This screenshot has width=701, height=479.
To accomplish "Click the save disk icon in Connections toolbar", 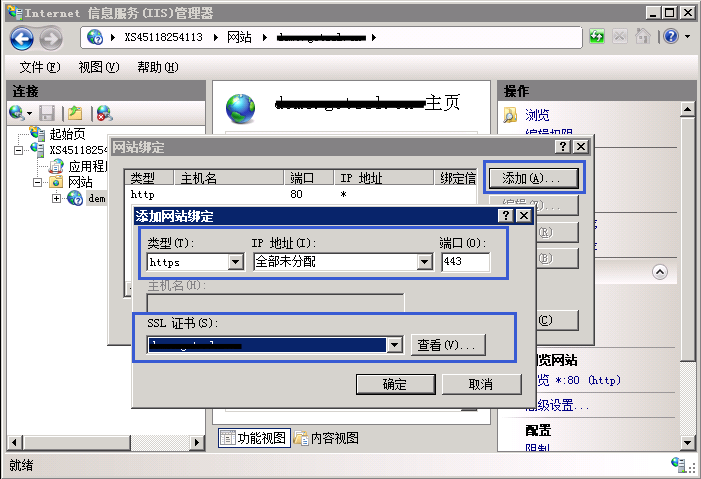I will [x=47, y=113].
